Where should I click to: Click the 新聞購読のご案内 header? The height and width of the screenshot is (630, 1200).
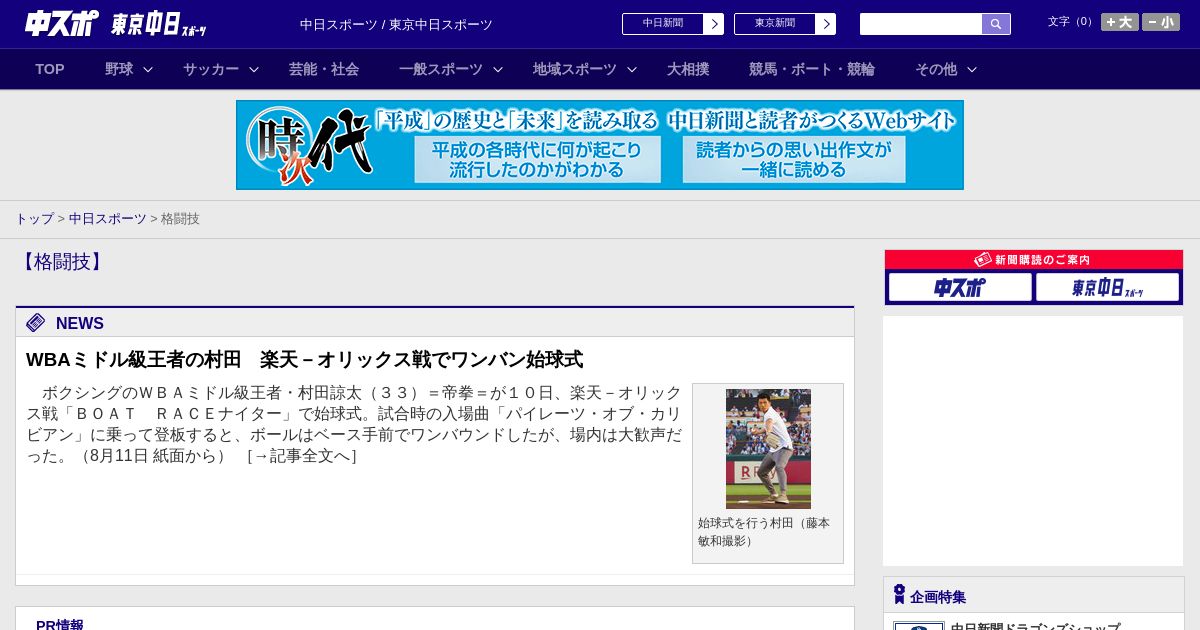1034,260
